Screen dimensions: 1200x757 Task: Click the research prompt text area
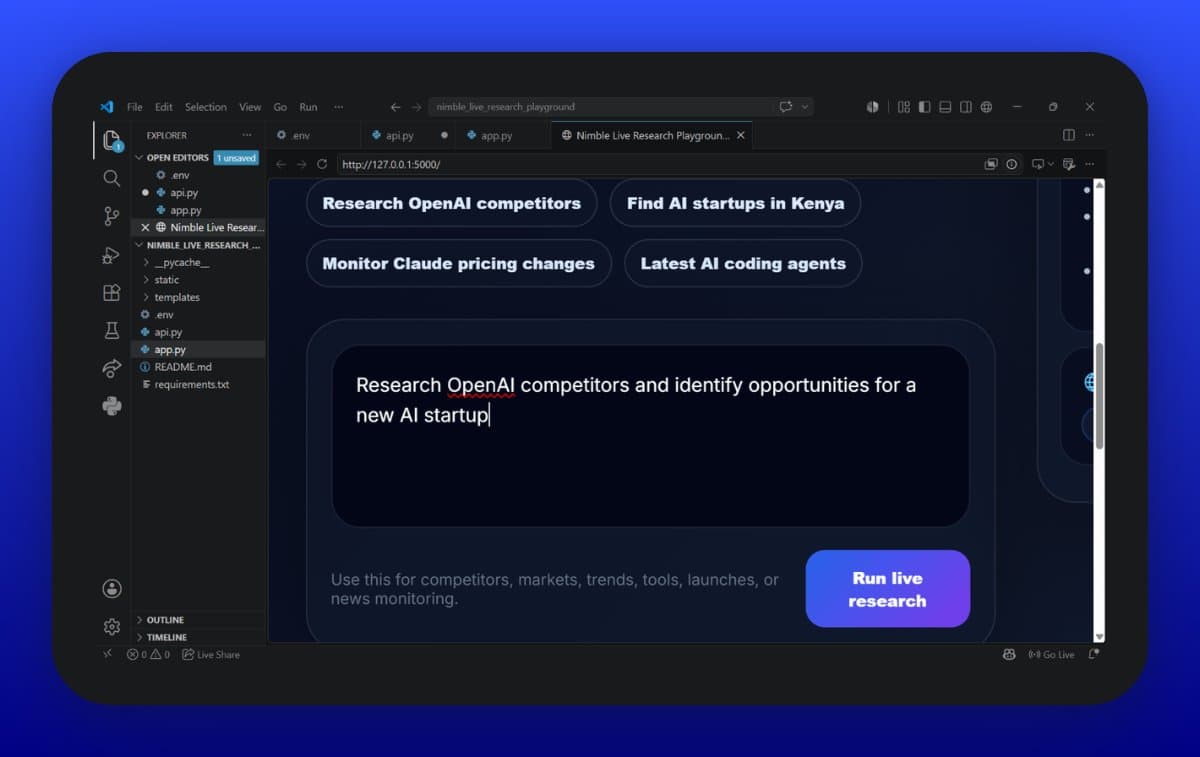coord(650,436)
